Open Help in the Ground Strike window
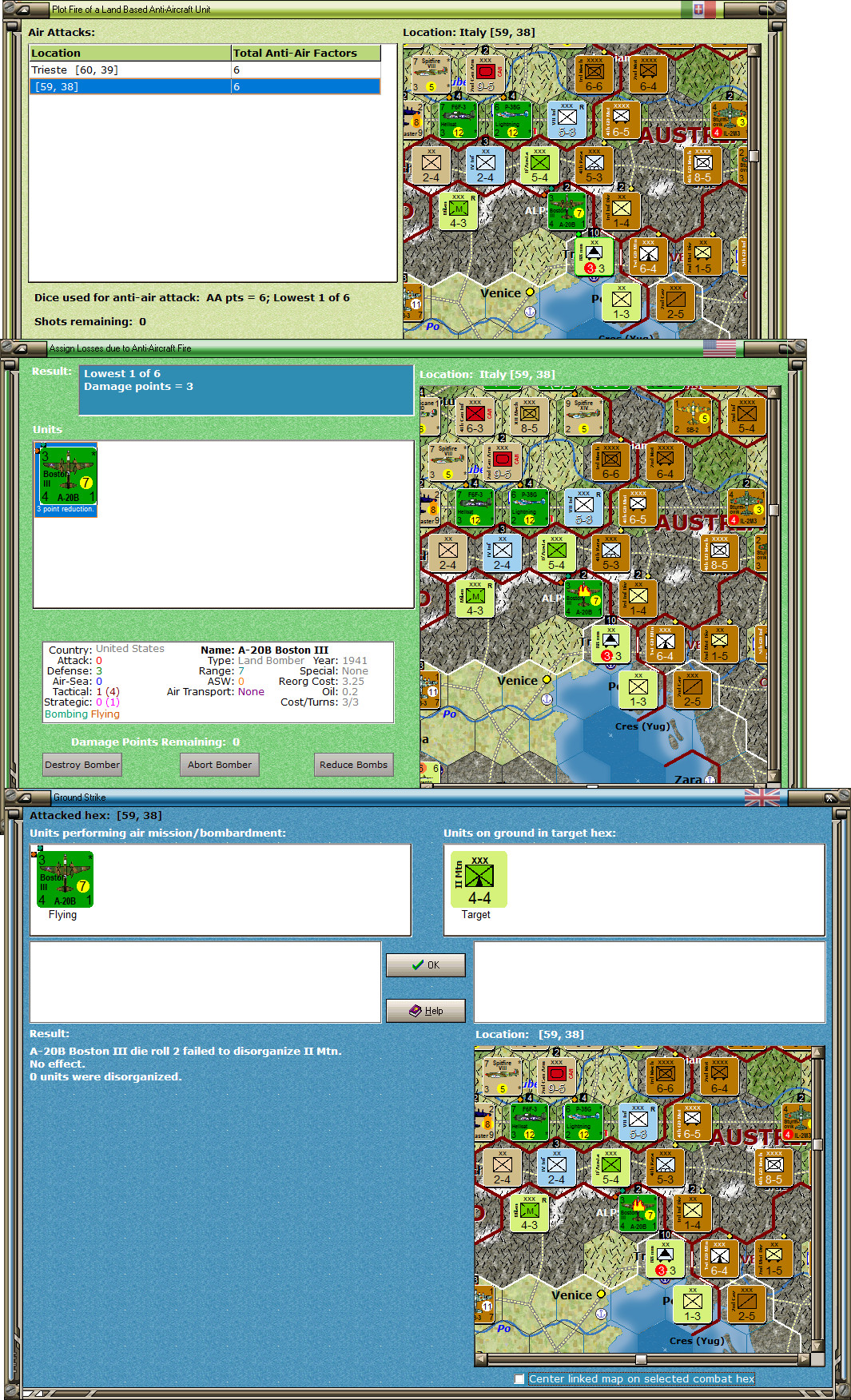This screenshot has width=851, height=1400. point(425,1011)
